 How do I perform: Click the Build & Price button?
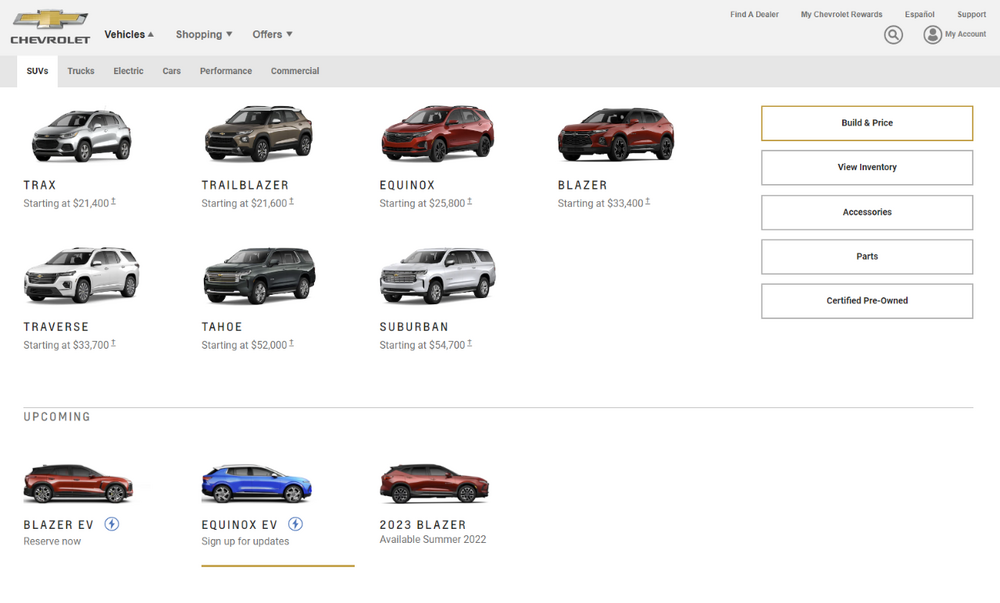[x=866, y=123]
